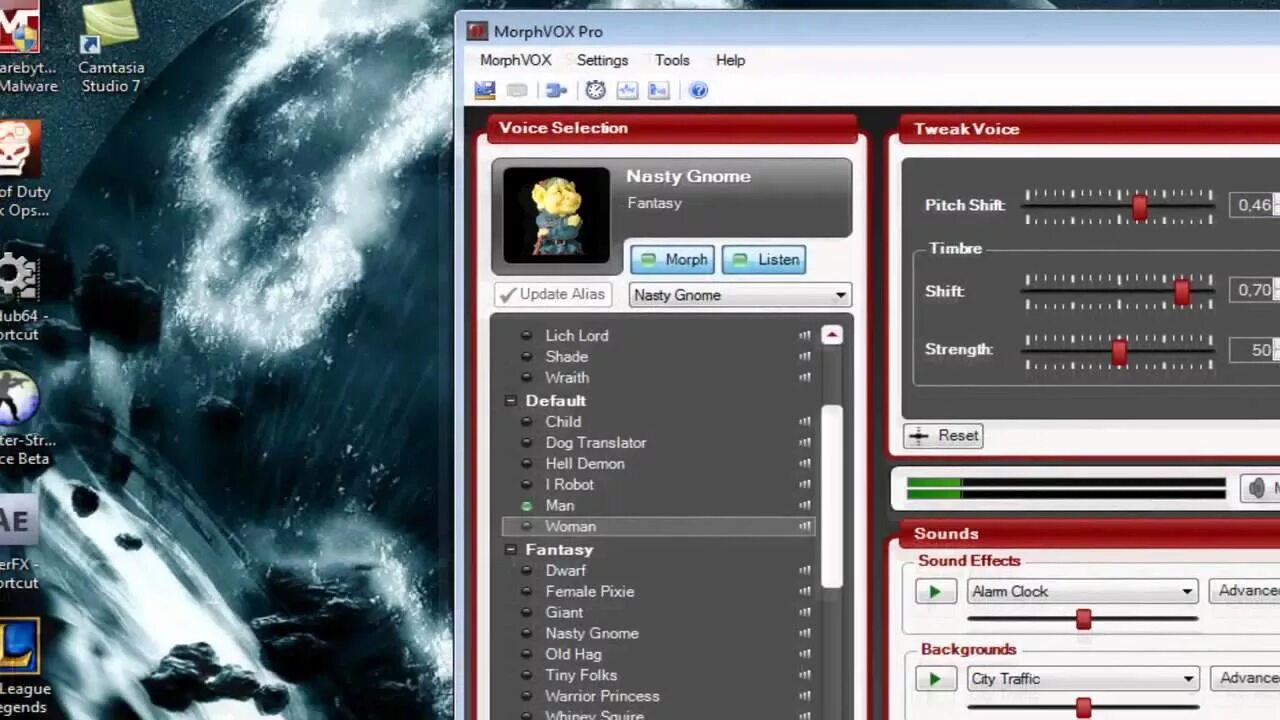This screenshot has height=720, width=1280.
Task: Click the MorphVOX Pro title bar app icon
Action: [477, 31]
